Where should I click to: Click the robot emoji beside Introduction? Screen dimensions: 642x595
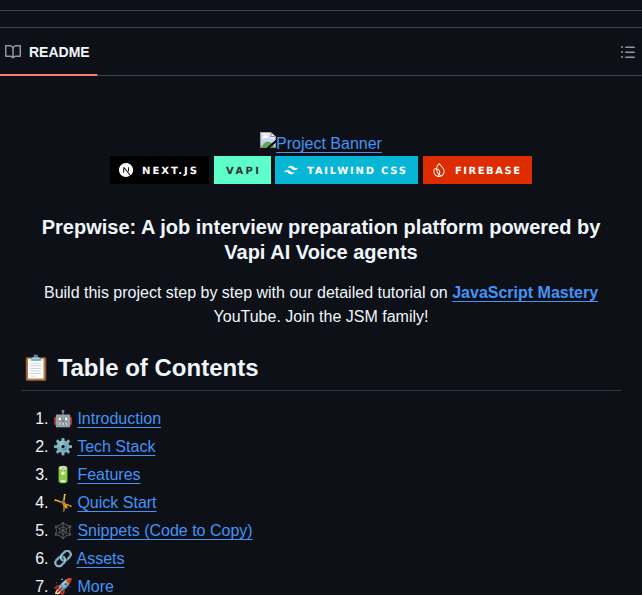[x=63, y=419]
